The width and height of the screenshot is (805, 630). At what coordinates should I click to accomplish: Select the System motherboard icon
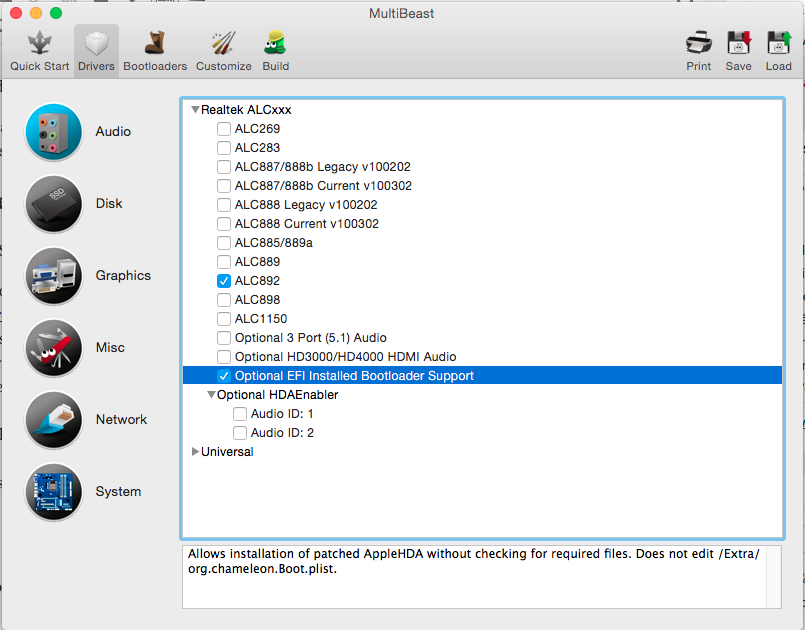tap(53, 491)
